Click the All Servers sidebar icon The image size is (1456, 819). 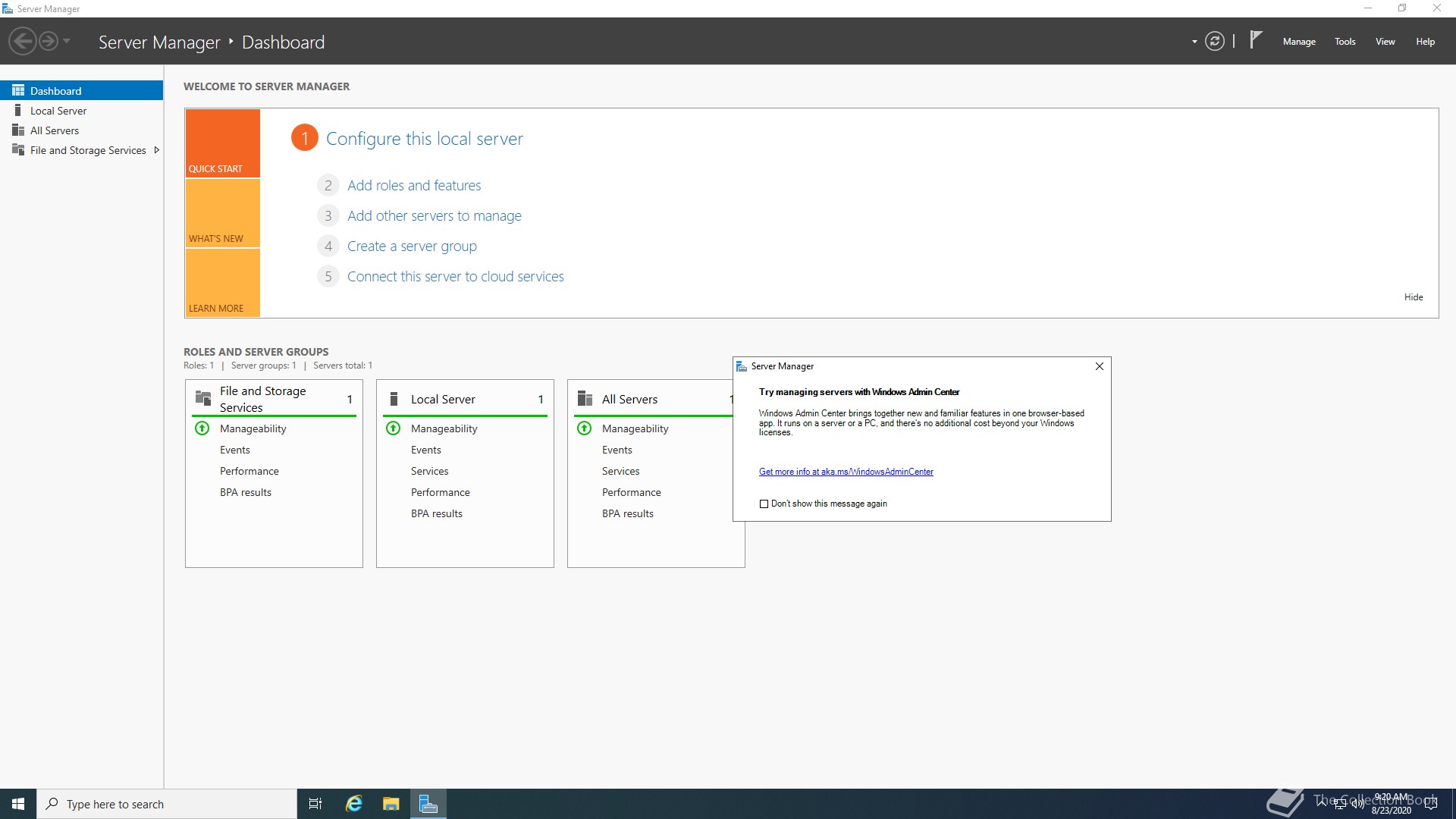click(18, 130)
